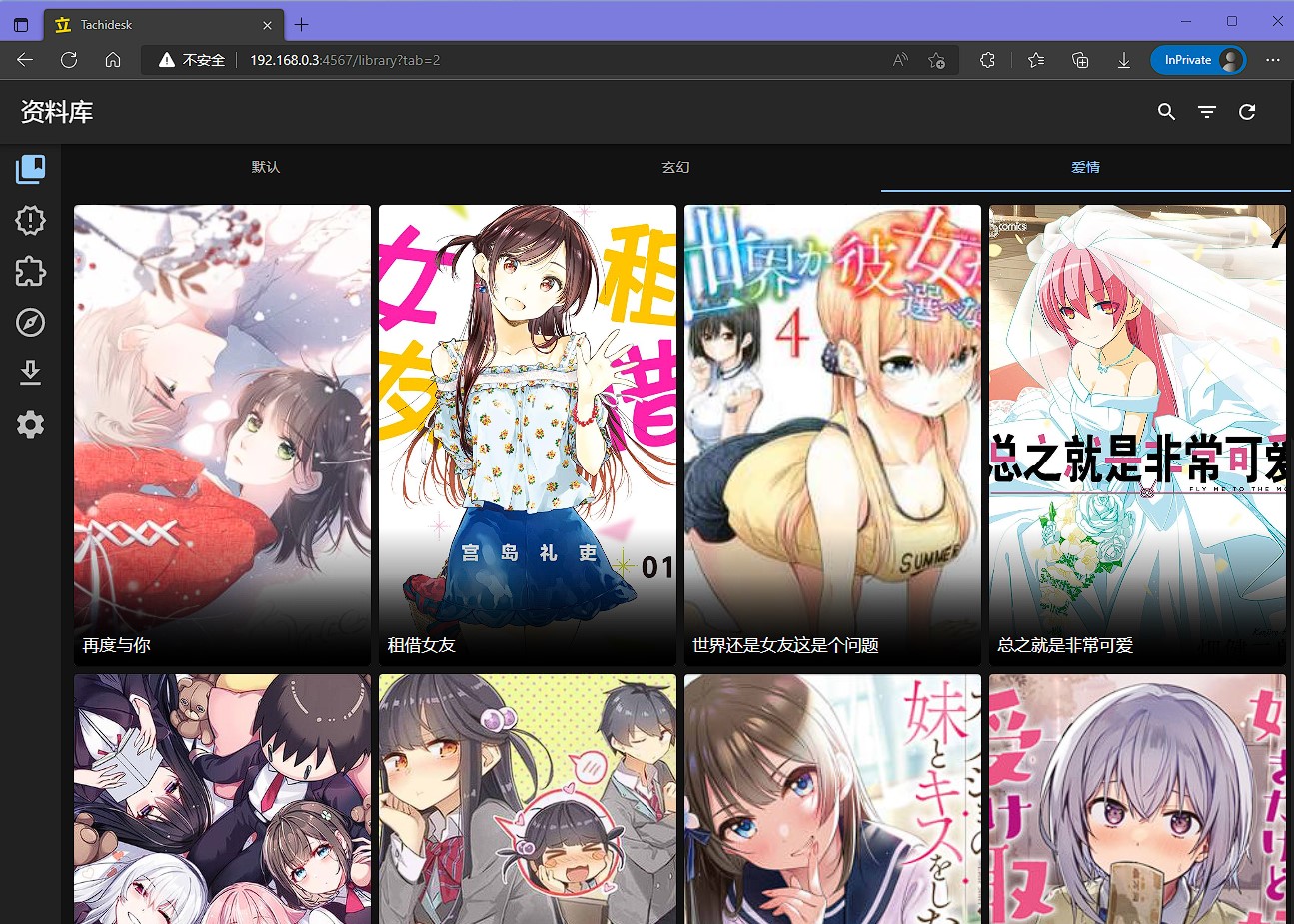Select the Tachidesk browser tab

coord(165,25)
